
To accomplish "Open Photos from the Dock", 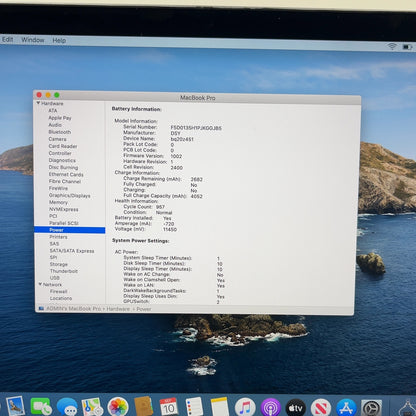I will 118,407.
